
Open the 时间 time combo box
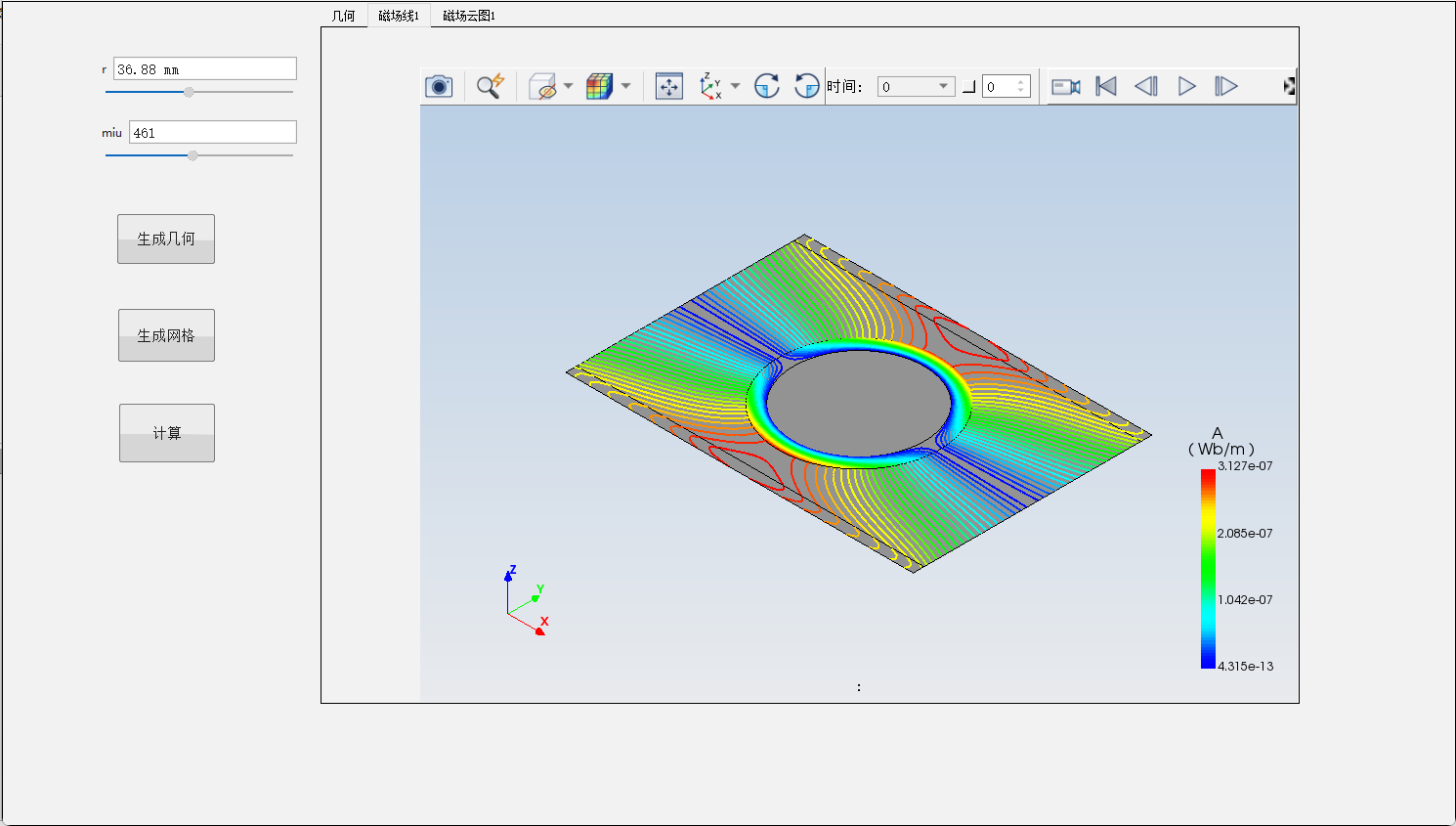point(916,87)
